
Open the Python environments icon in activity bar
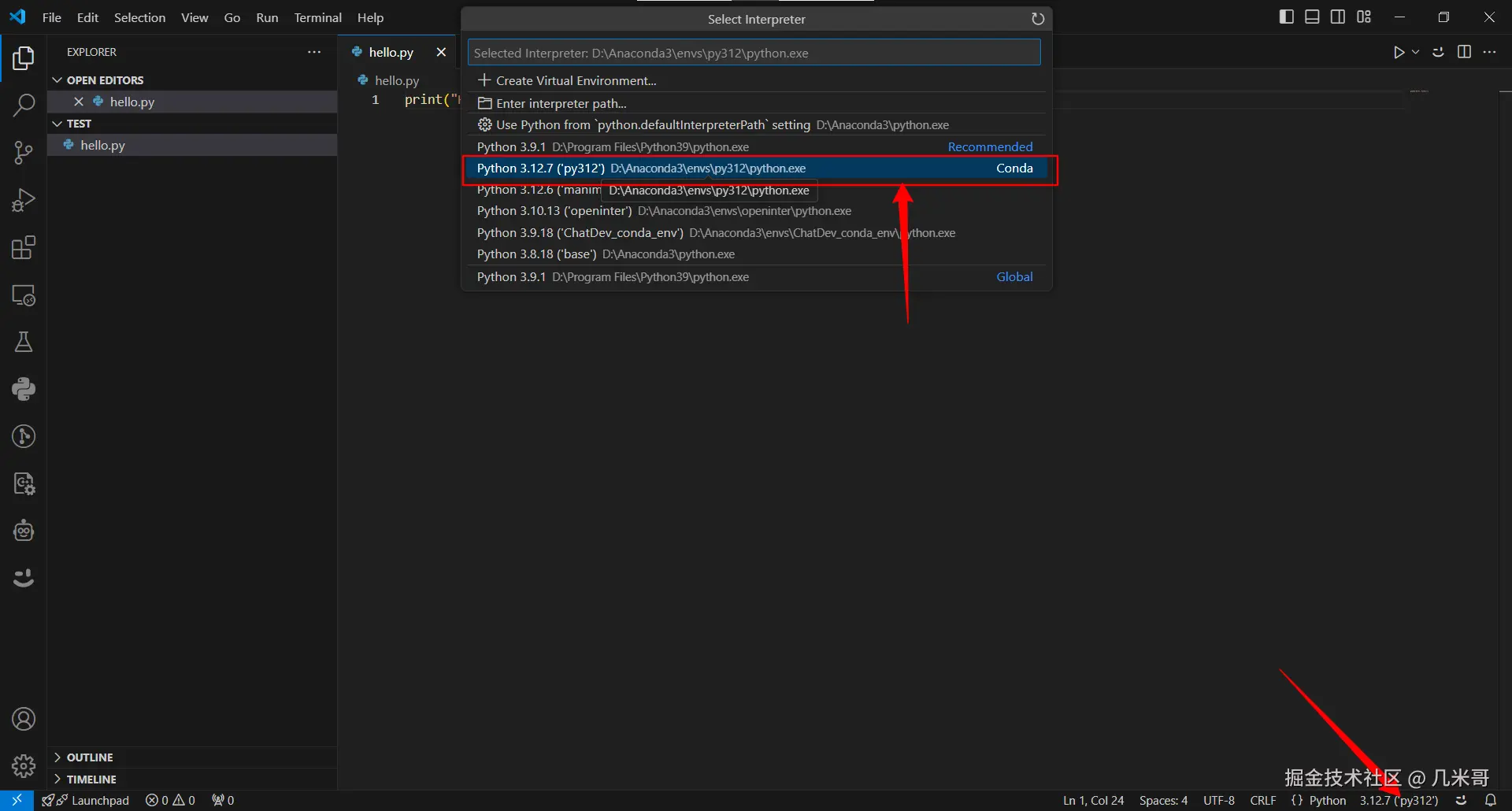[24, 389]
